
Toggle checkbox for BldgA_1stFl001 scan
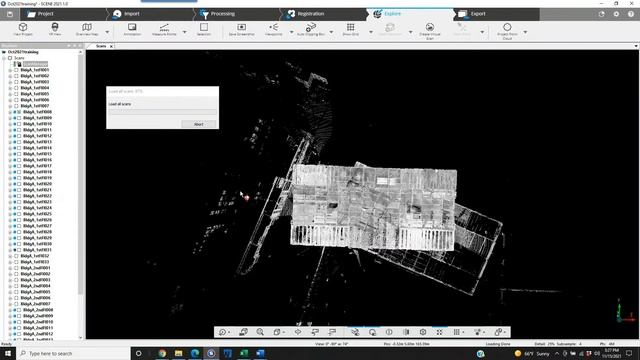[x=16, y=70]
